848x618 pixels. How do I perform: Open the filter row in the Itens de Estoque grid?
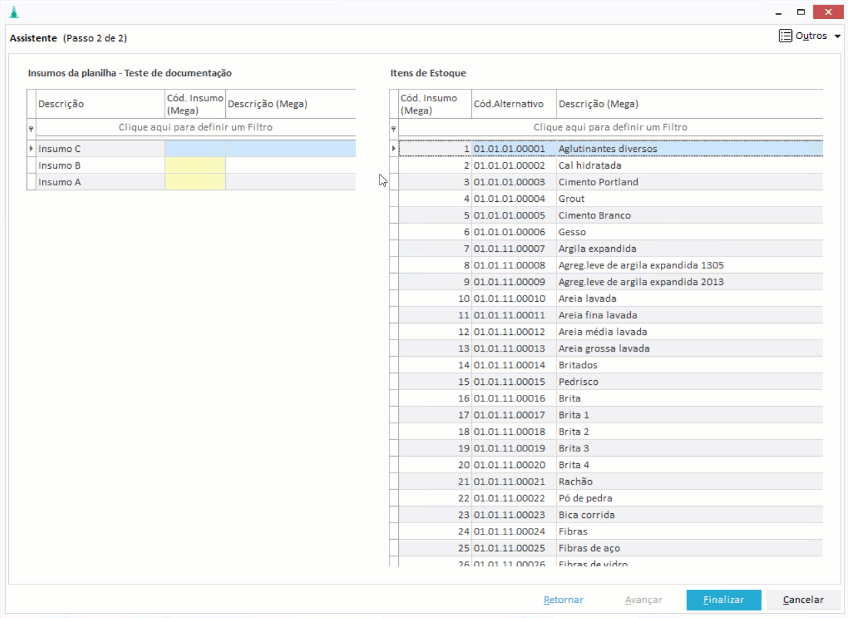tap(610, 128)
